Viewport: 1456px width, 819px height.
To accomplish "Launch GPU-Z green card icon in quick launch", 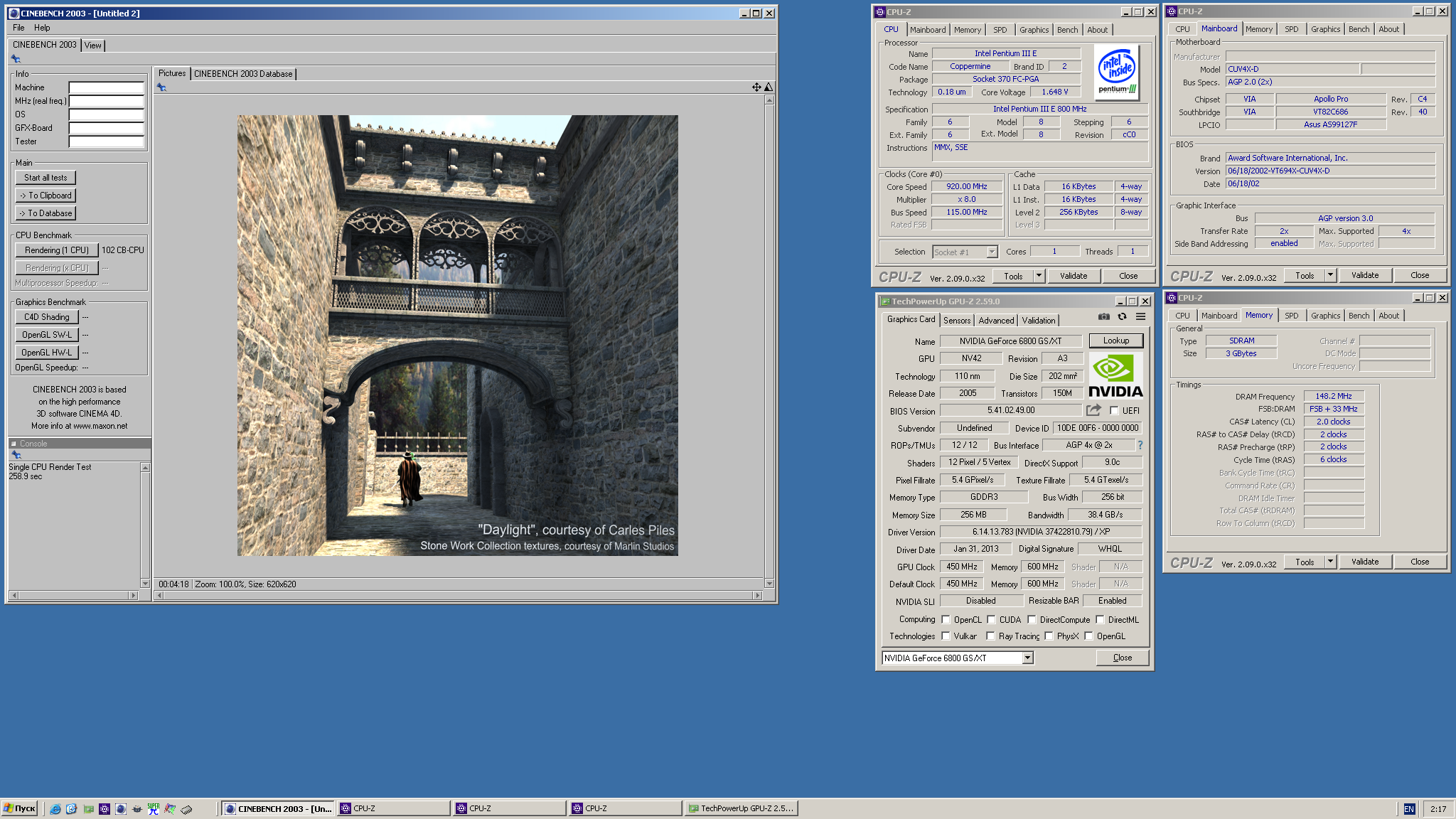I will click(88, 809).
